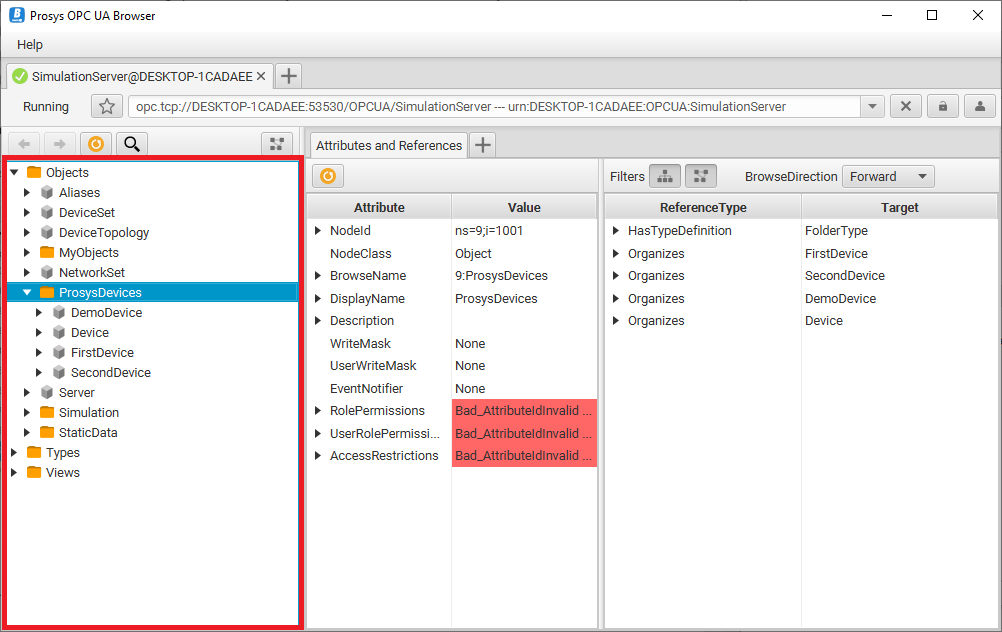Refresh the attributes panel
The height and width of the screenshot is (632, 1002).
point(328,176)
